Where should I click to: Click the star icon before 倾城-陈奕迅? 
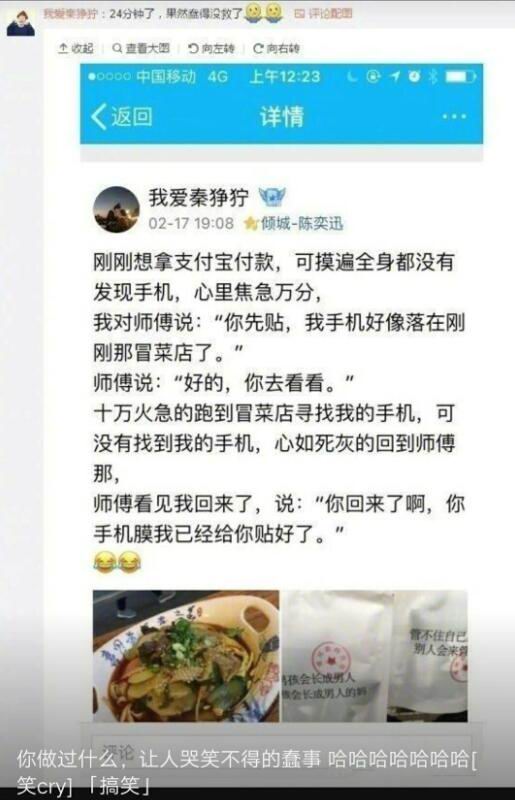tap(251, 223)
